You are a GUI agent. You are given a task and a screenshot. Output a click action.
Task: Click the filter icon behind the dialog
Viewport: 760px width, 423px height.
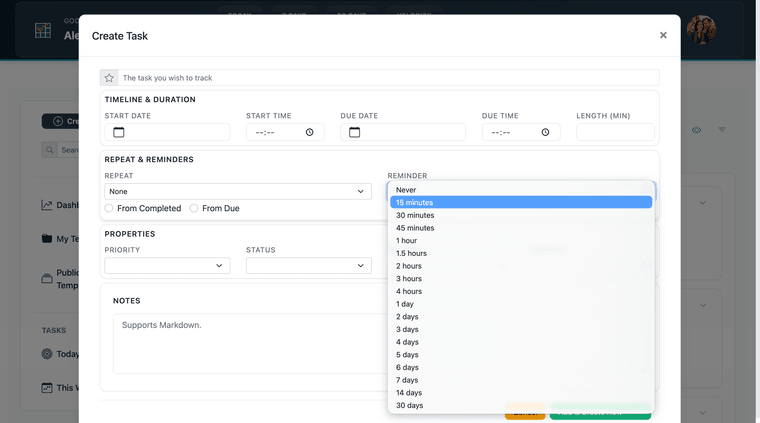coord(722,130)
